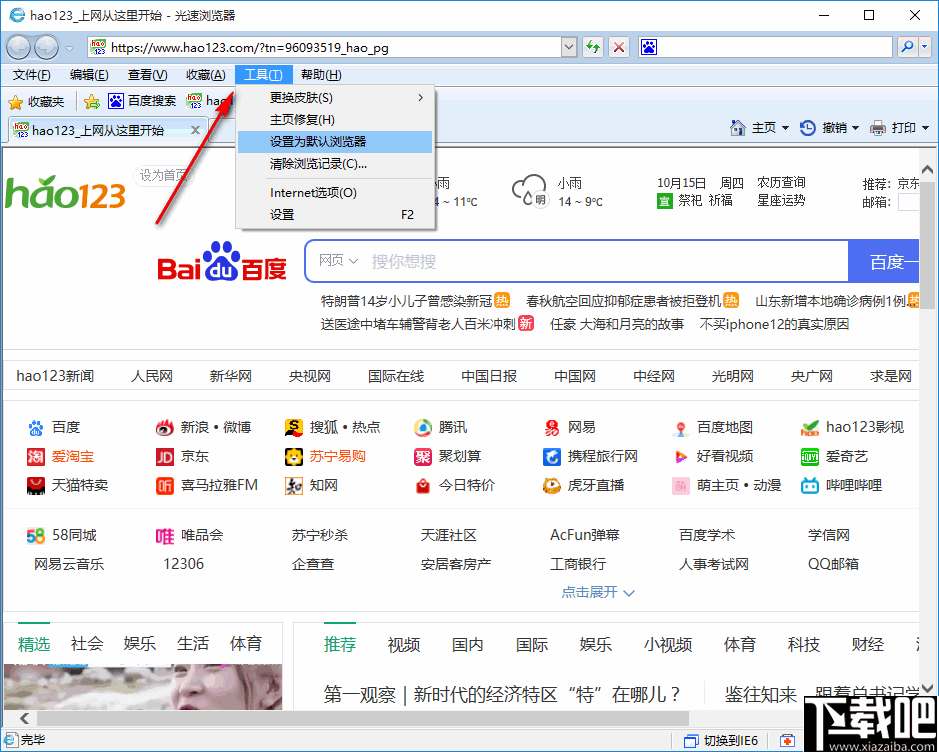Click the 京东 JD icon
The height and width of the screenshot is (752, 939).
(x=165, y=457)
